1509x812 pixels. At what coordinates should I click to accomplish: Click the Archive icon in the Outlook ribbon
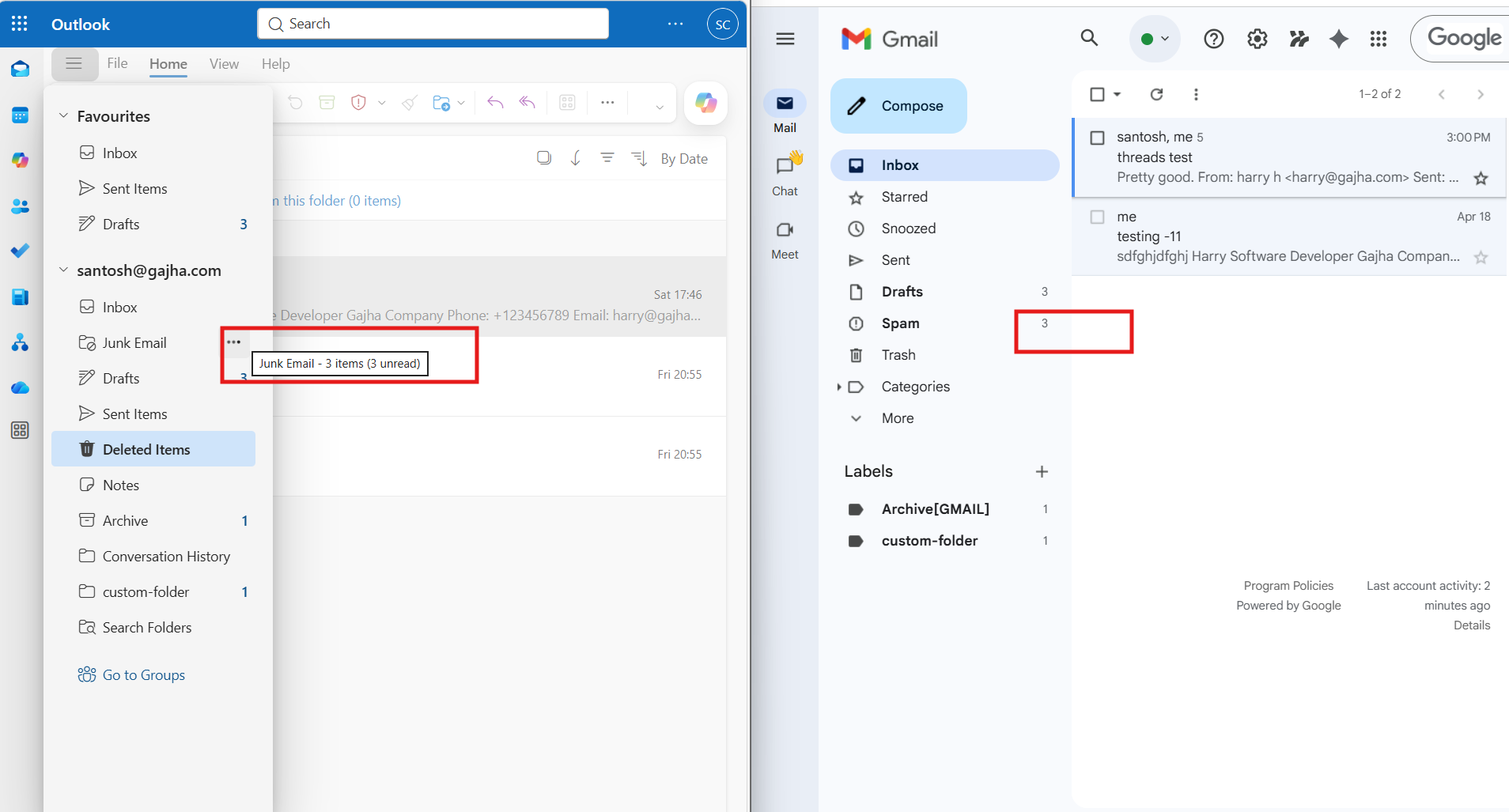pyautogui.click(x=327, y=102)
